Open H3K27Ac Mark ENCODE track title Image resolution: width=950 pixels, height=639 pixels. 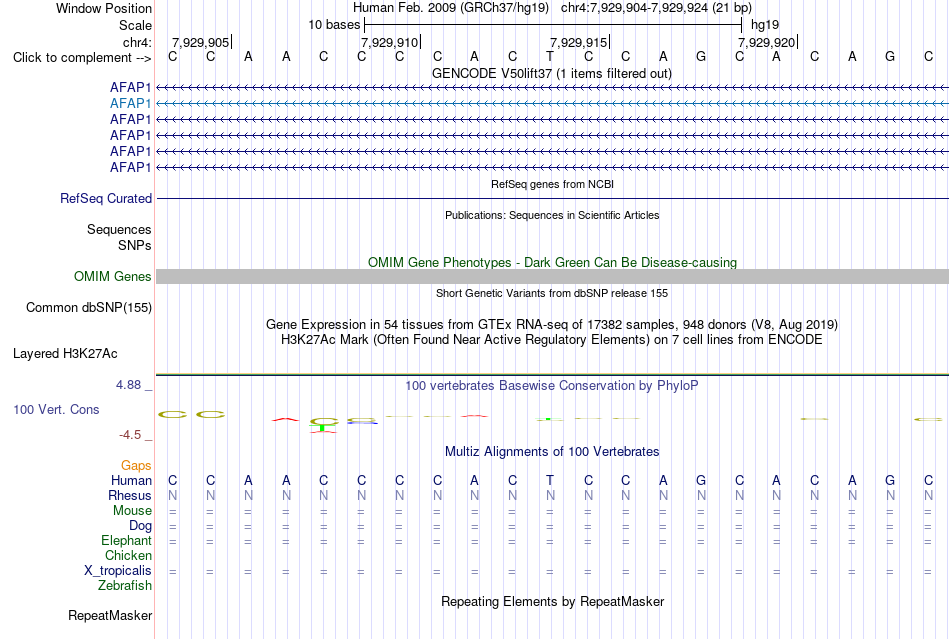point(551,340)
